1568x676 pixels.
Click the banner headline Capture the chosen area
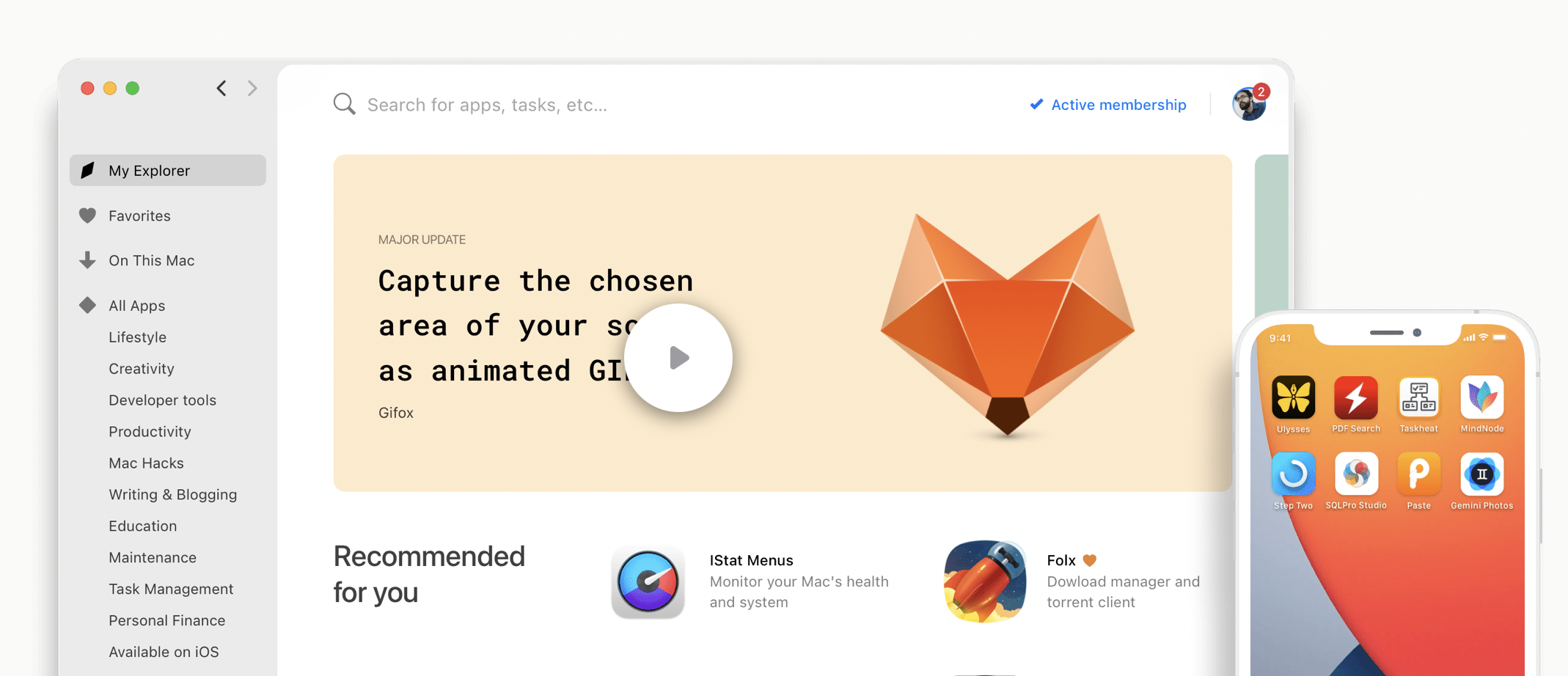[x=535, y=326]
